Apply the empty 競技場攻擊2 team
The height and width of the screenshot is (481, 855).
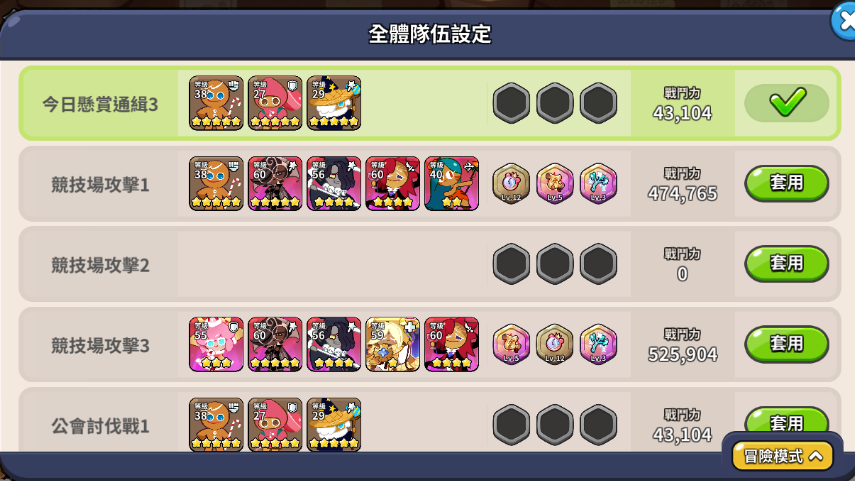tap(787, 264)
